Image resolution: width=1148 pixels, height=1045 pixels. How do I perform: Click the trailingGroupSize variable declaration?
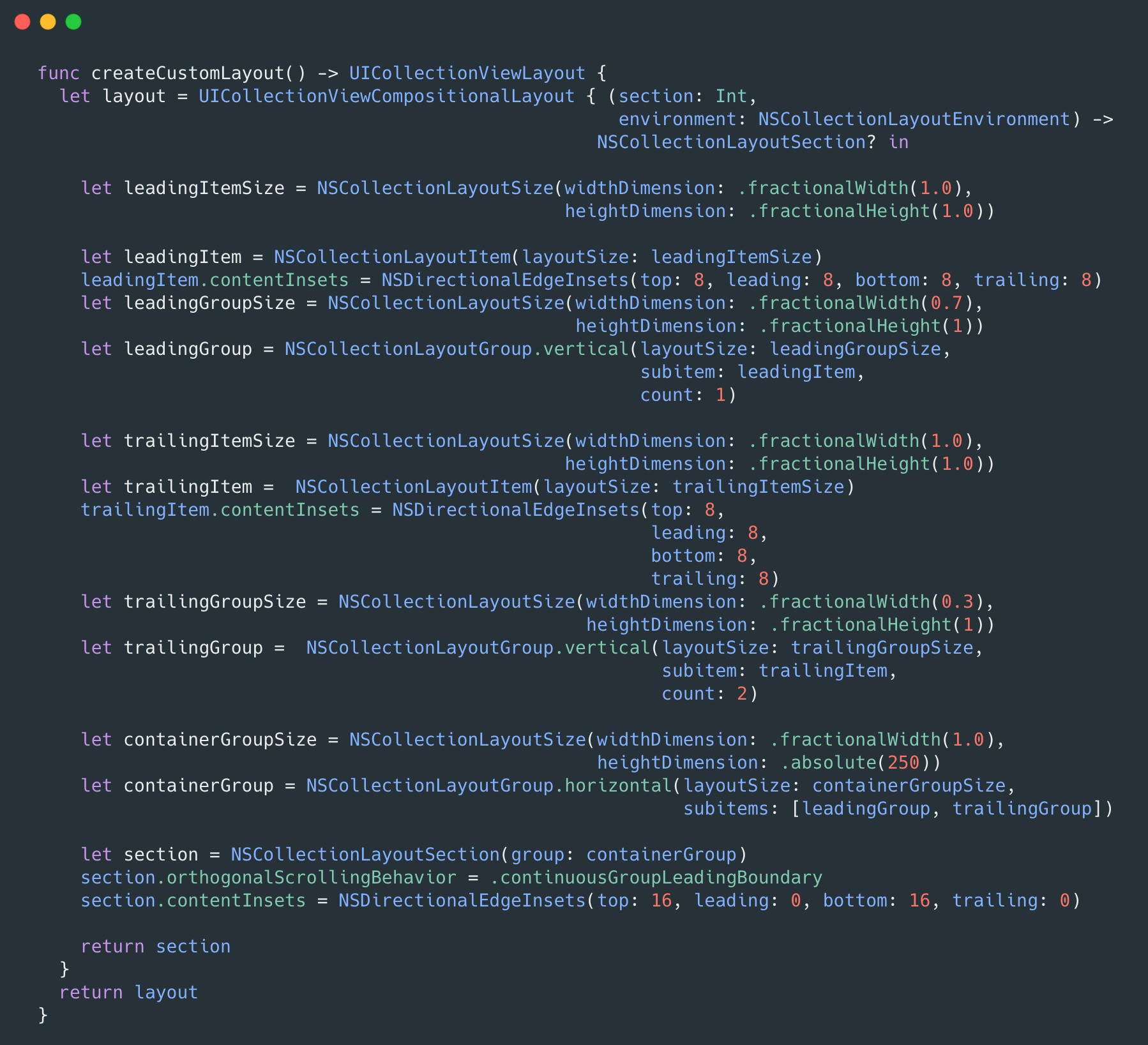(215, 602)
